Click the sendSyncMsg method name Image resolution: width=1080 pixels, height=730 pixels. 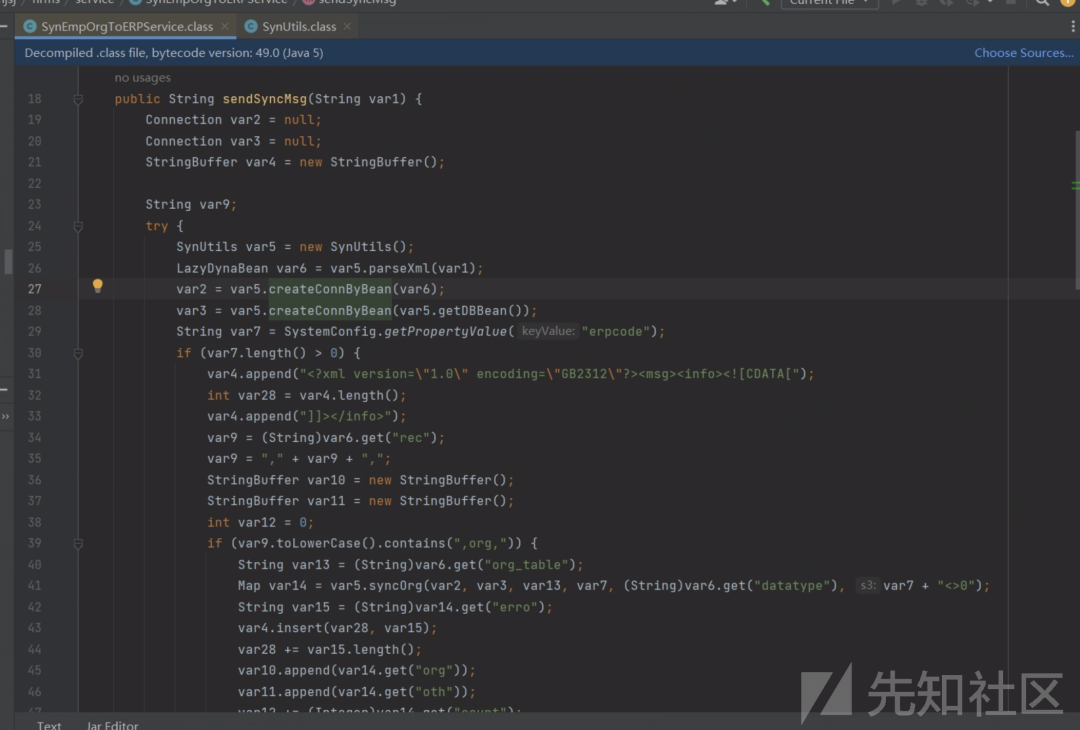[x=264, y=99]
